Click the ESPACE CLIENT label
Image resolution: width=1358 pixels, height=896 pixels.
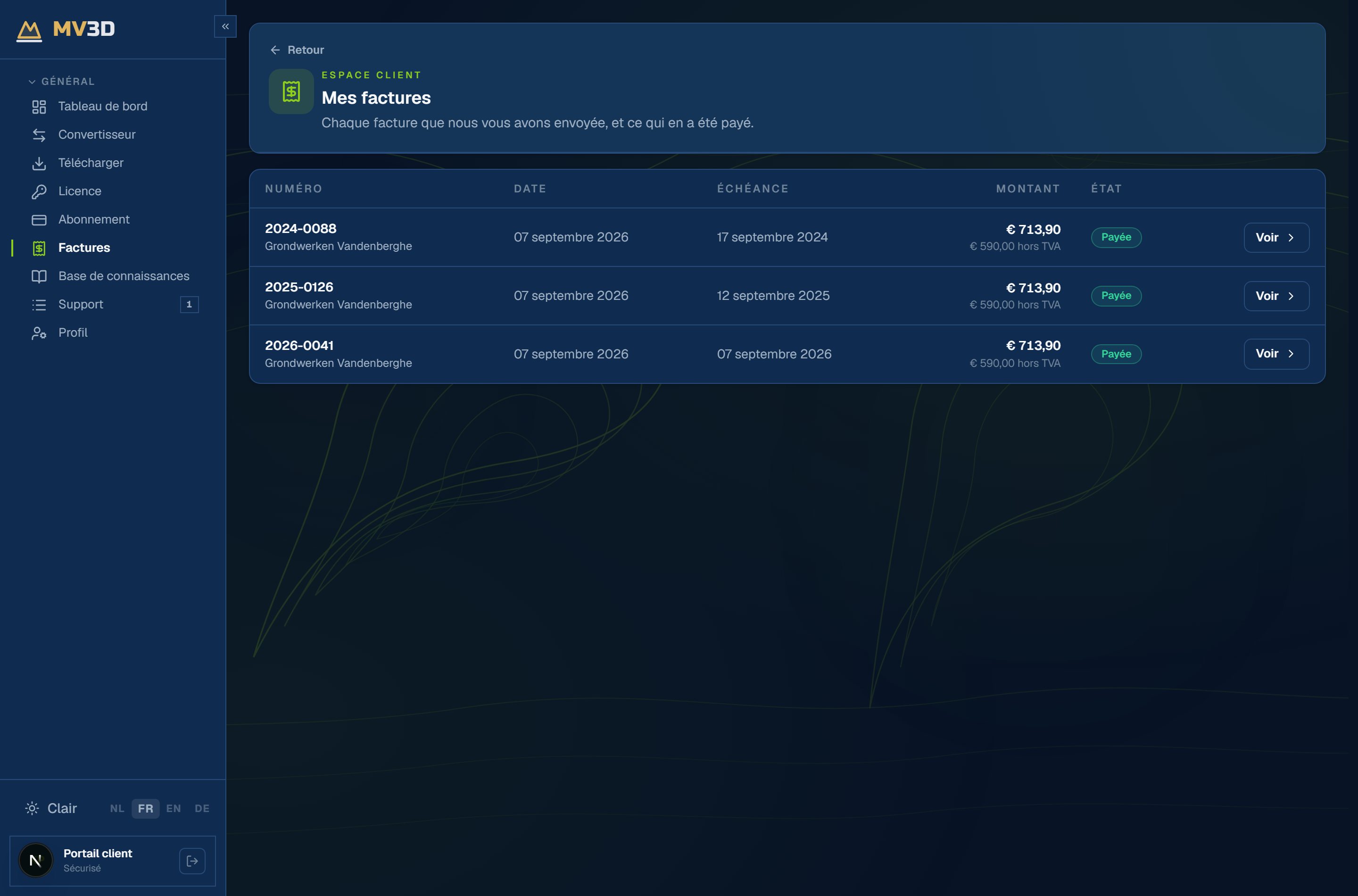tap(372, 75)
